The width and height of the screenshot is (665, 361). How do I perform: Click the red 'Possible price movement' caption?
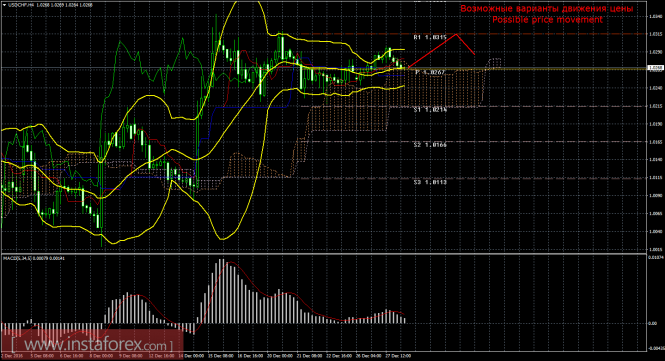[x=547, y=20]
